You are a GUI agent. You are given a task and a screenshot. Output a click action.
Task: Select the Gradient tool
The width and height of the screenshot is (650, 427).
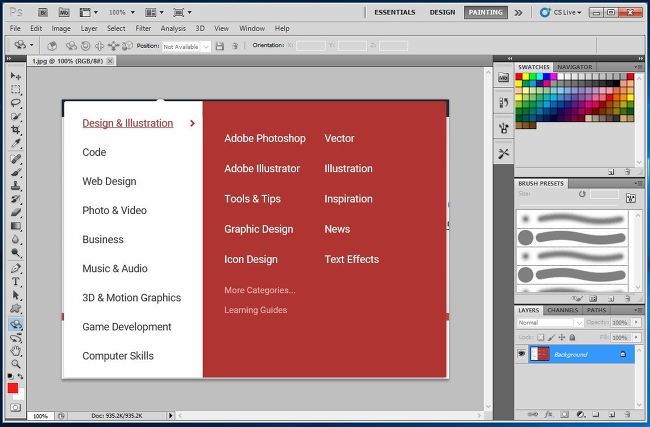point(16,226)
